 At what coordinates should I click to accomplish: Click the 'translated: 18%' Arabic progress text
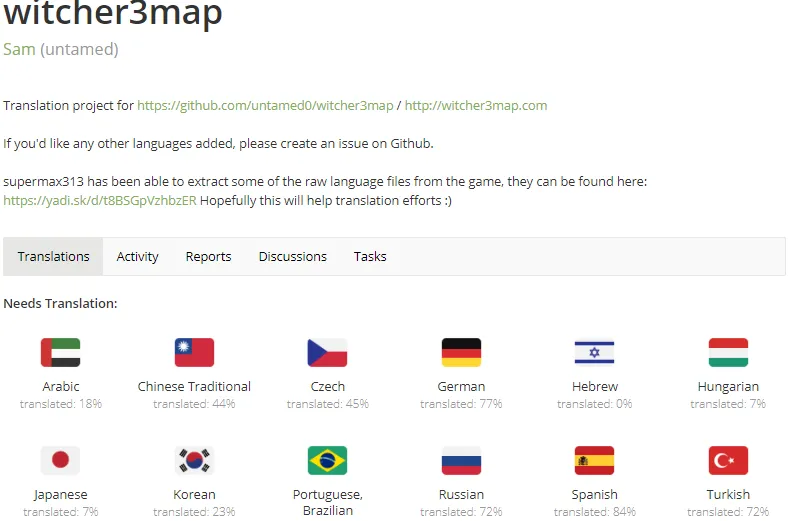click(61, 404)
